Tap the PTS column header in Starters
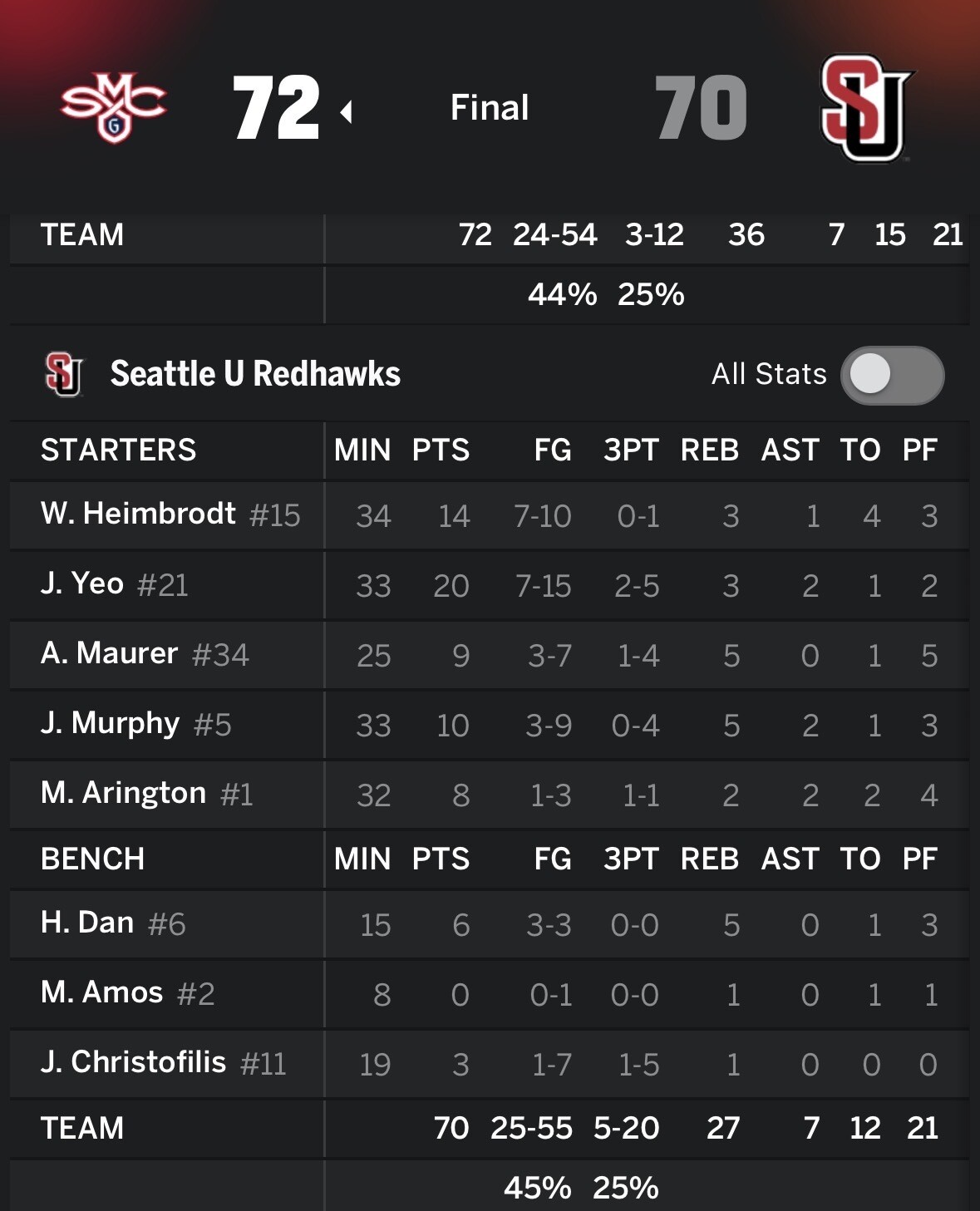This screenshot has width=980, height=1211. pos(441,450)
